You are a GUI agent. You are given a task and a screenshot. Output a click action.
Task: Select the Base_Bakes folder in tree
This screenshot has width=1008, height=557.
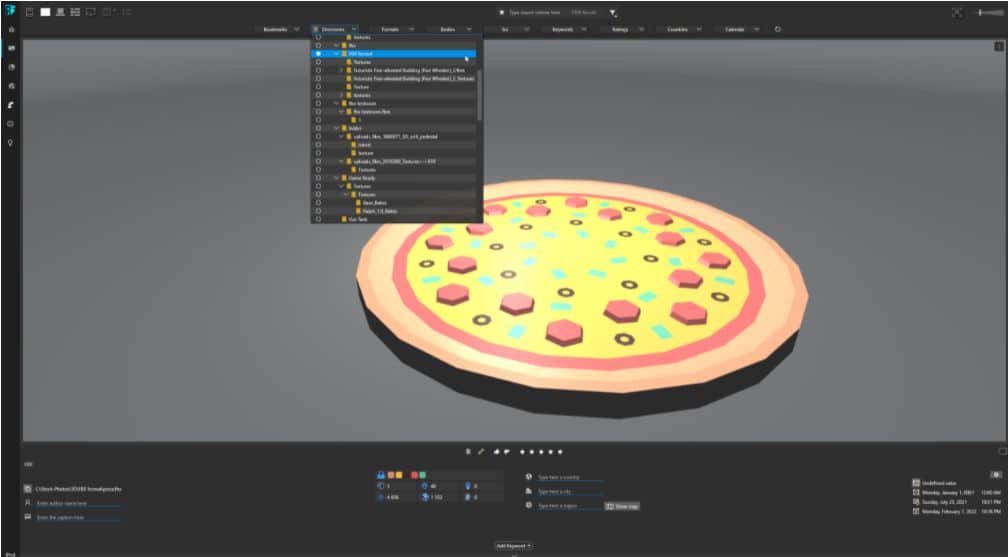pos(375,203)
